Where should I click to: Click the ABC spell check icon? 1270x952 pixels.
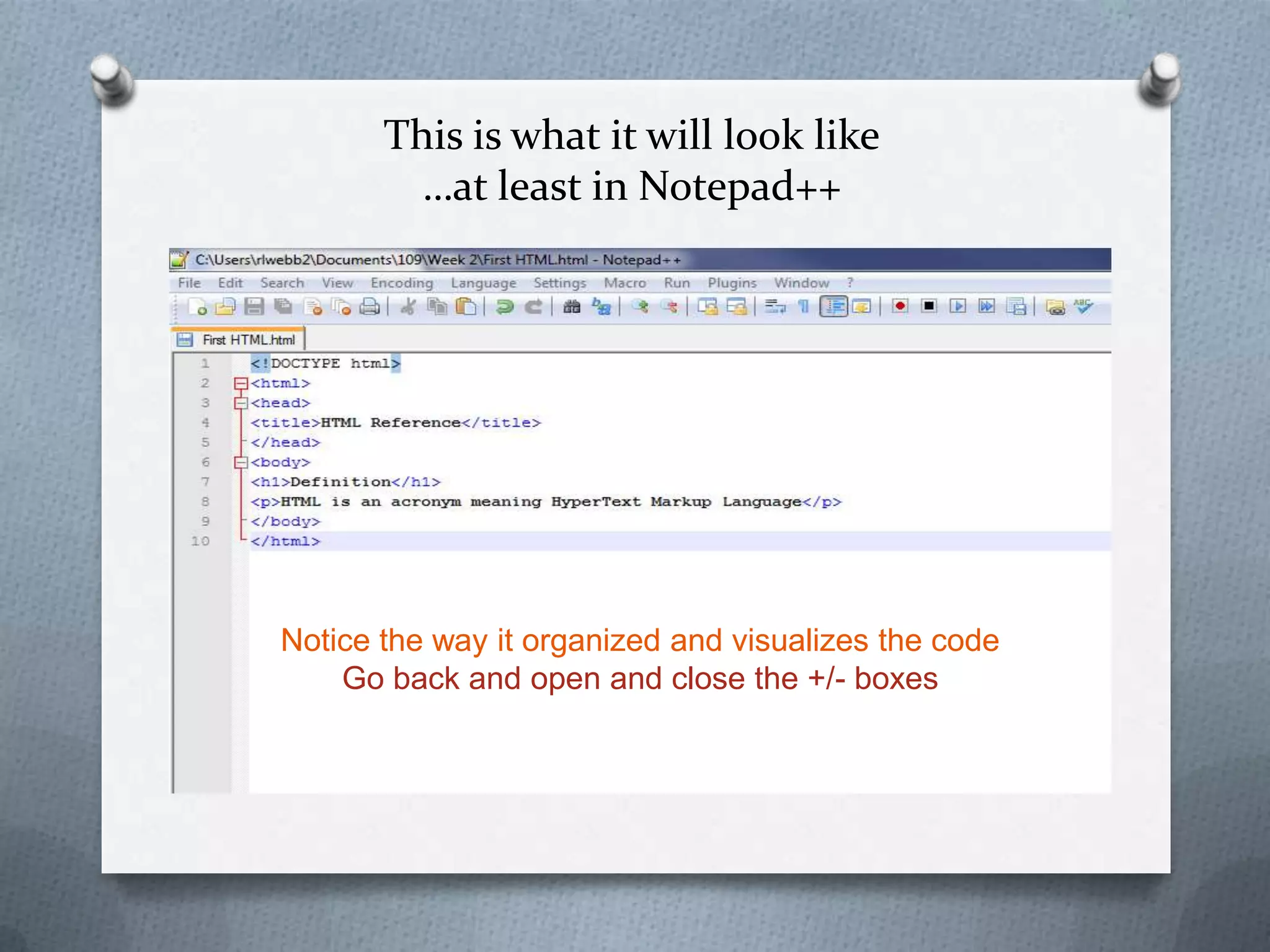(x=1083, y=306)
